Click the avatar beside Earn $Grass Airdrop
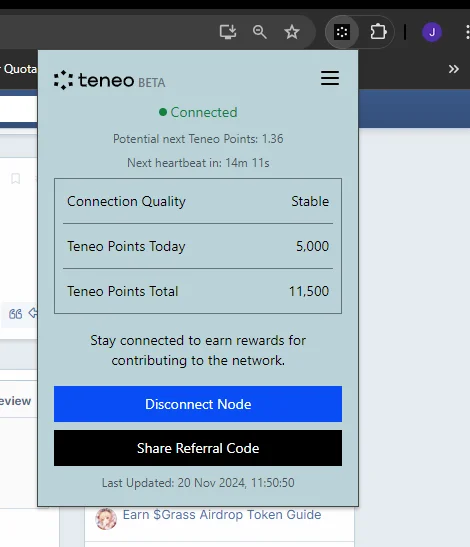 point(106,519)
